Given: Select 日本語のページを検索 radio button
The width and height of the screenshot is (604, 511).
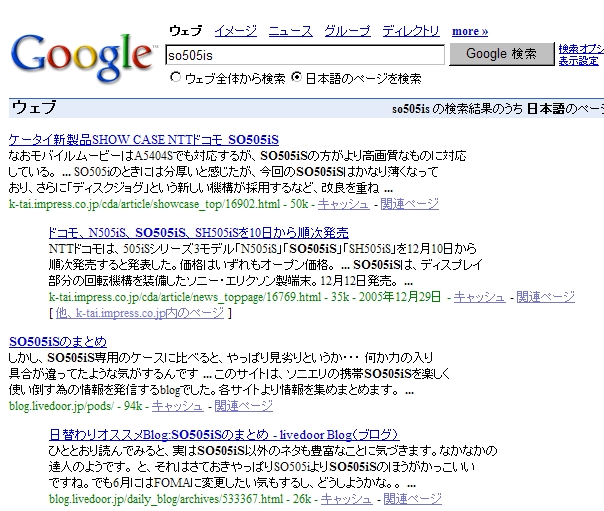Looking at the screenshot, I should (x=296, y=77).
